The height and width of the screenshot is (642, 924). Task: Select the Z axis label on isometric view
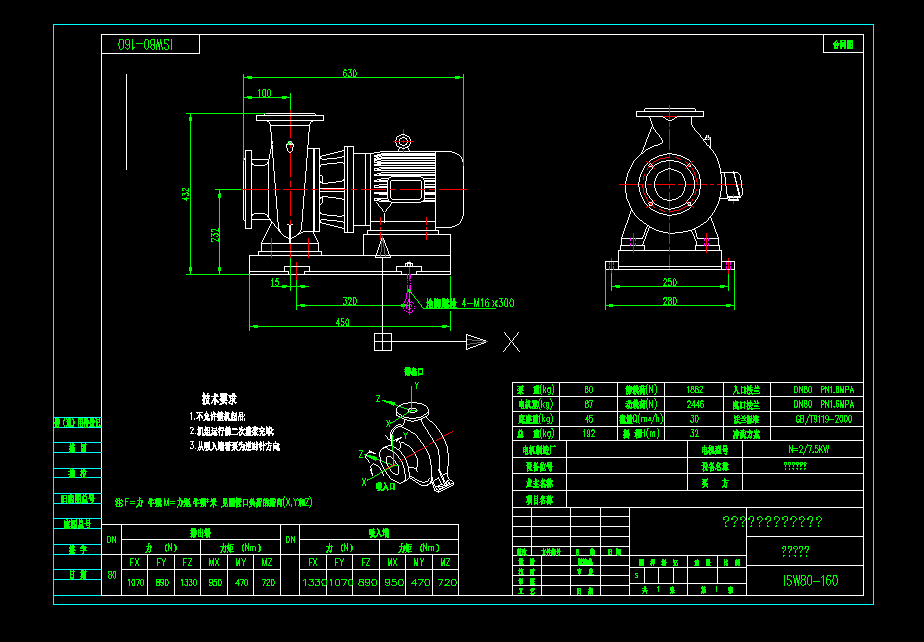[378, 400]
